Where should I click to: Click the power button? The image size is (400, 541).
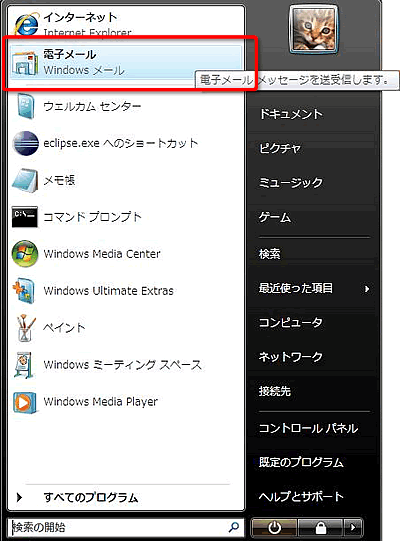(274, 527)
